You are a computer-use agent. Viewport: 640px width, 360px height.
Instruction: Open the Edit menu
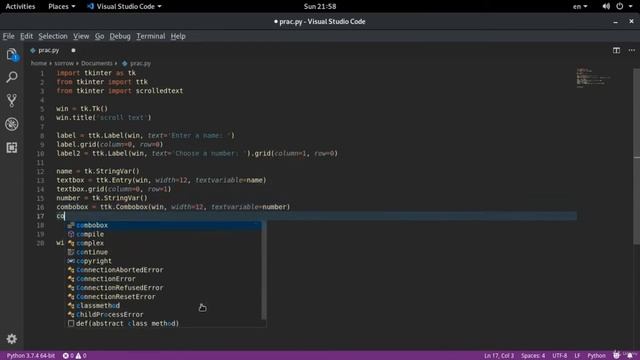pos(27,36)
